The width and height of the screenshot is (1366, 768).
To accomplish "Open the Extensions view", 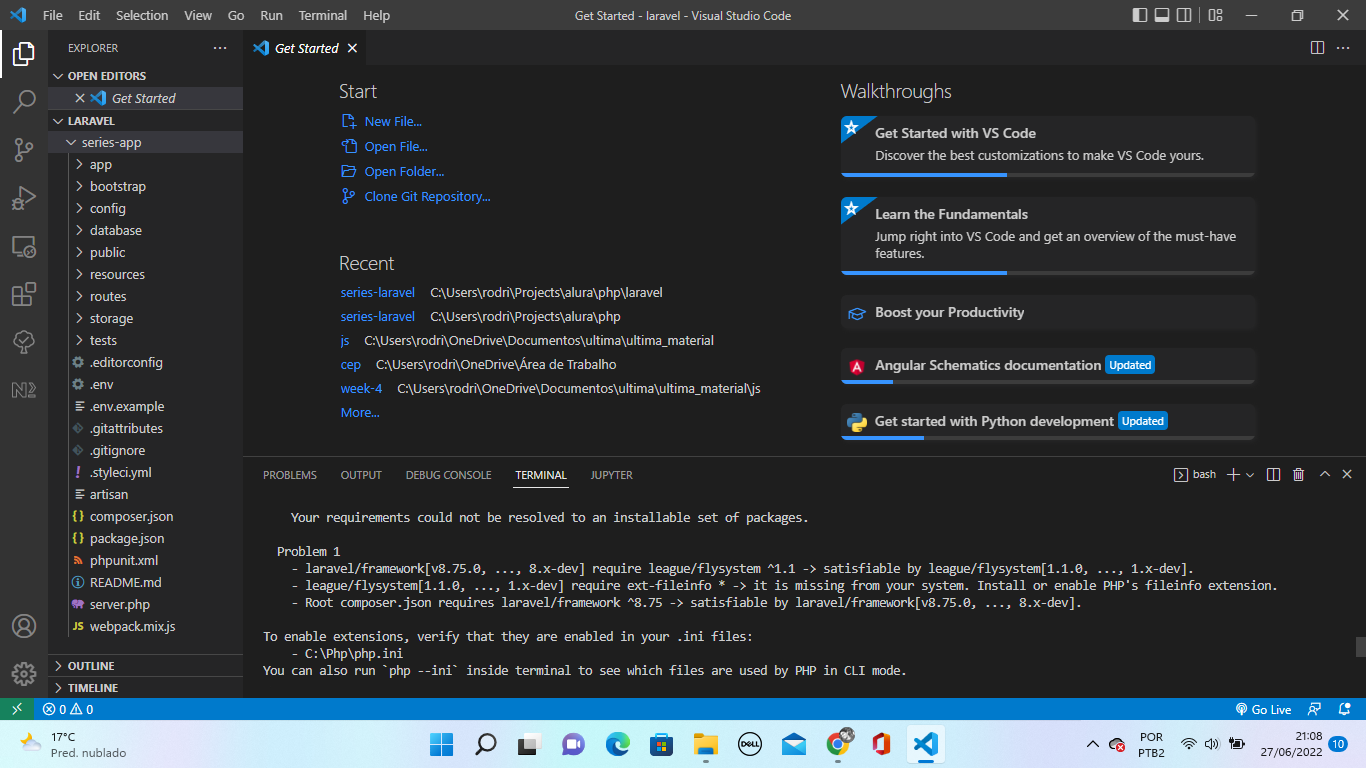I will click(24, 294).
